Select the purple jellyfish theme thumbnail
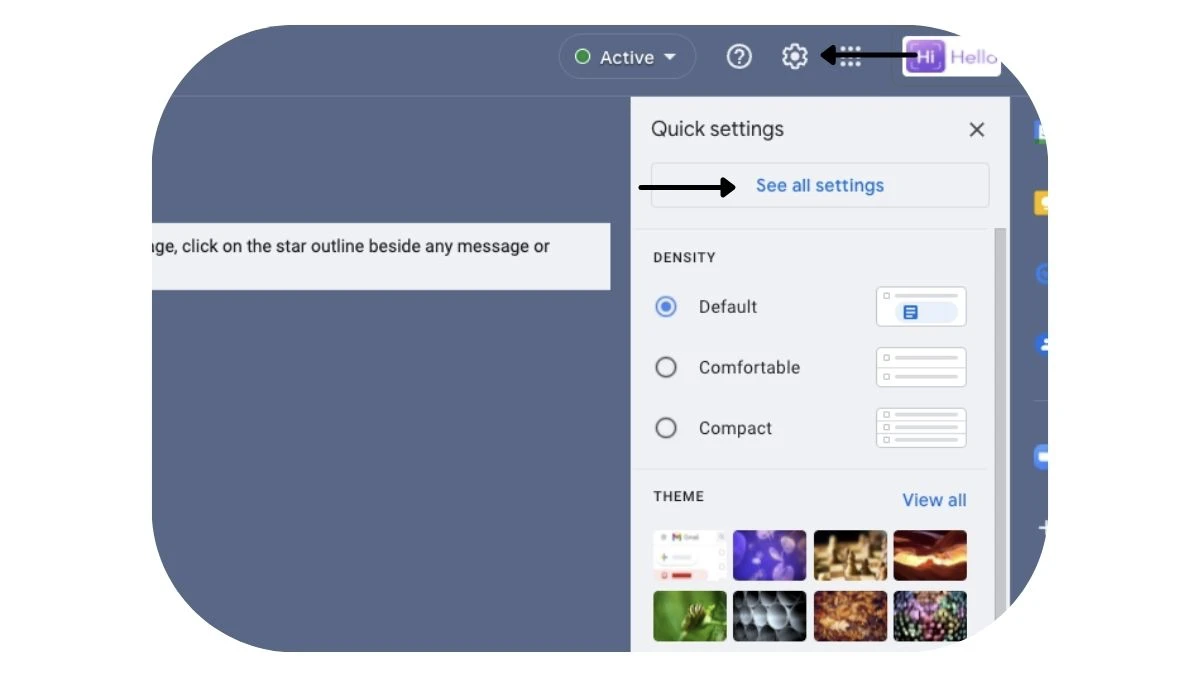The width and height of the screenshot is (1200, 677). [770, 555]
